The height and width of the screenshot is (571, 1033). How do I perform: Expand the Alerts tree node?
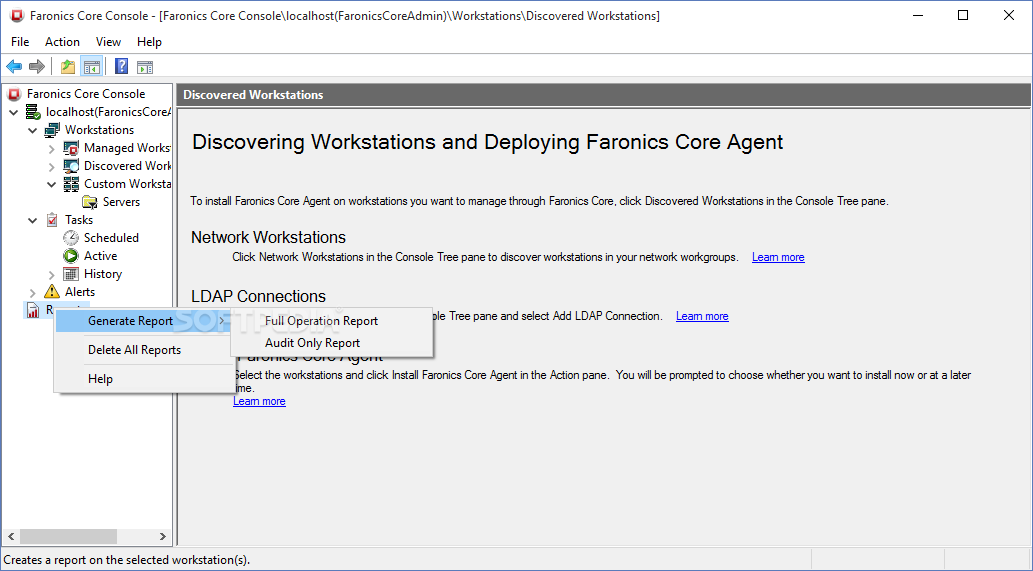pyautogui.click(x=32, y=292)
